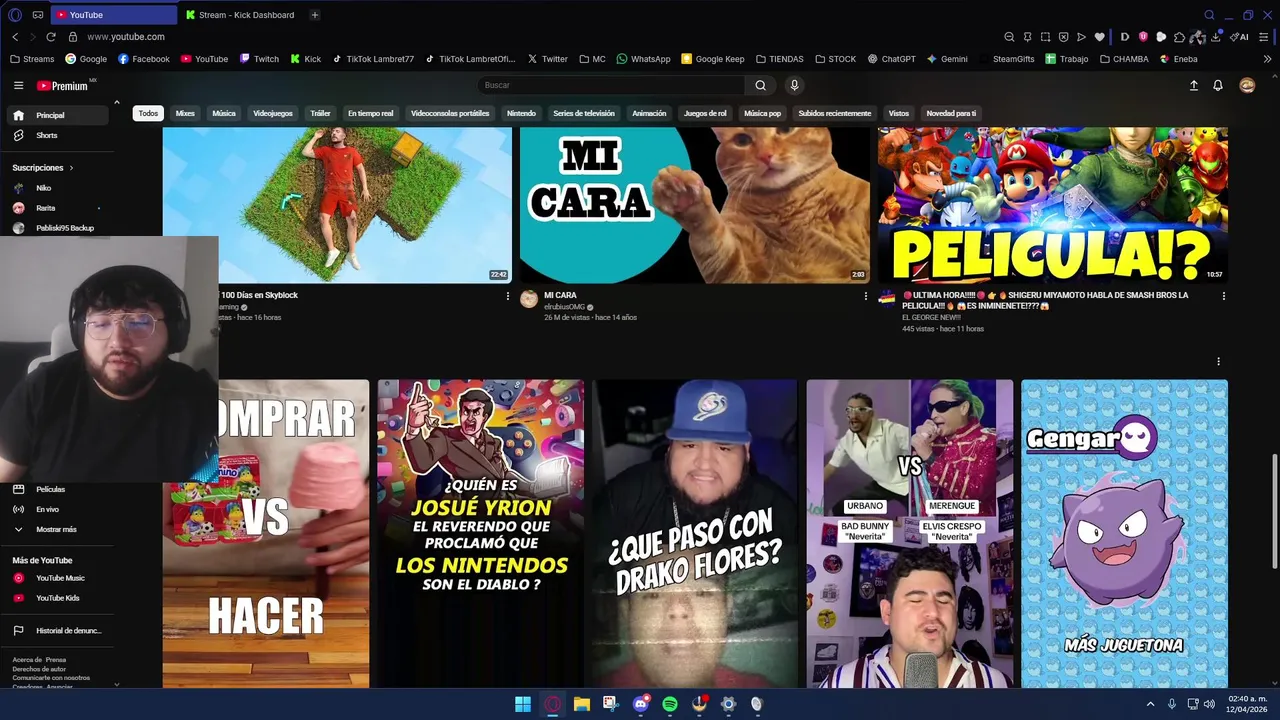Open options menu for MI CARA video
Image resolution: width=1280 pixels, height=720 pixels.
(865, 296)
